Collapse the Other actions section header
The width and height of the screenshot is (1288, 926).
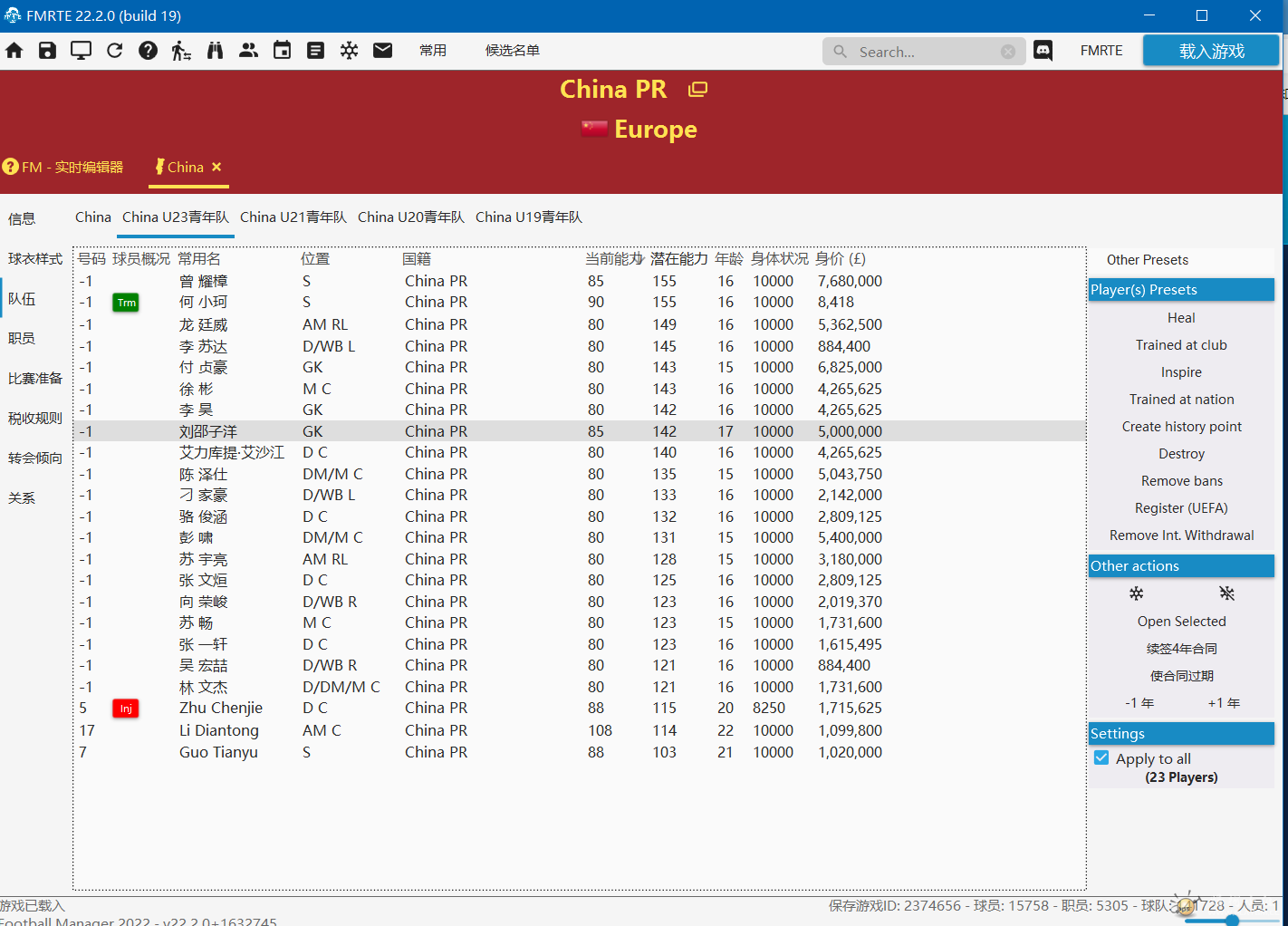point(1181,566)
